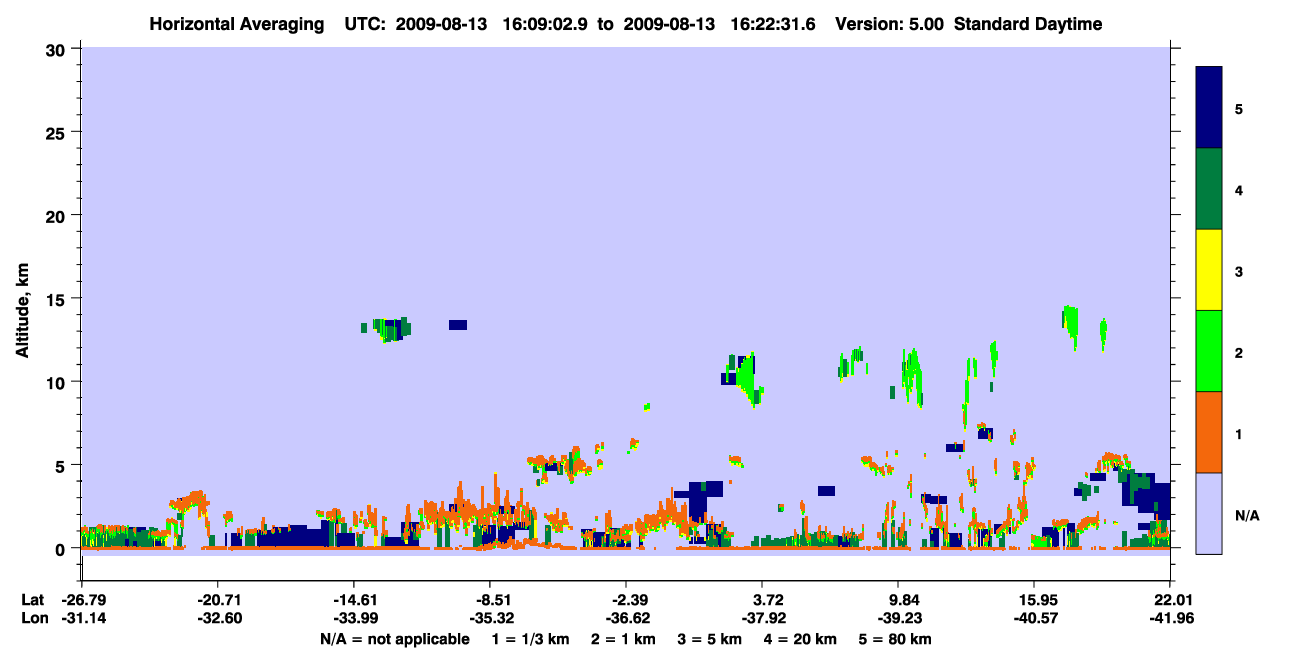Click the longitude value -39.23
Screen dimensions: 1300x667
pos(898,618)
